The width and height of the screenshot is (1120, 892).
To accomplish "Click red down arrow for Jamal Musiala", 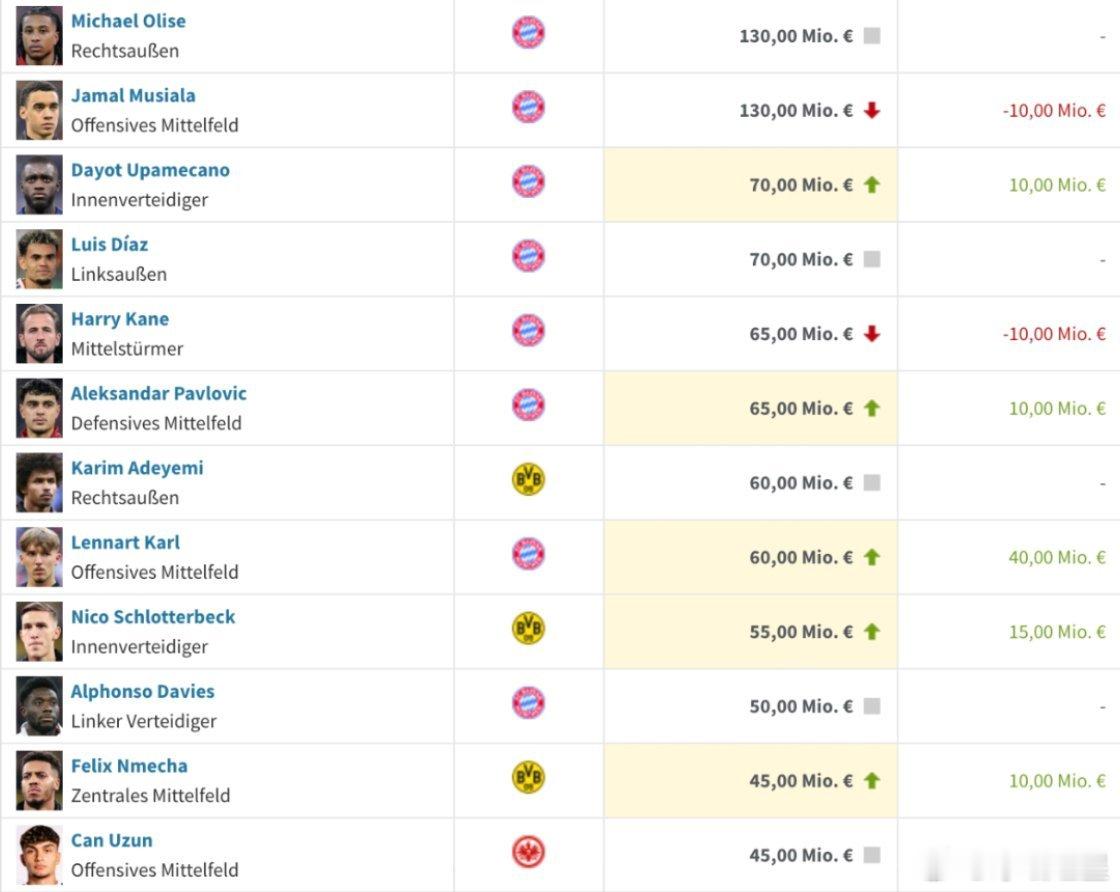I will pos(872,110).
